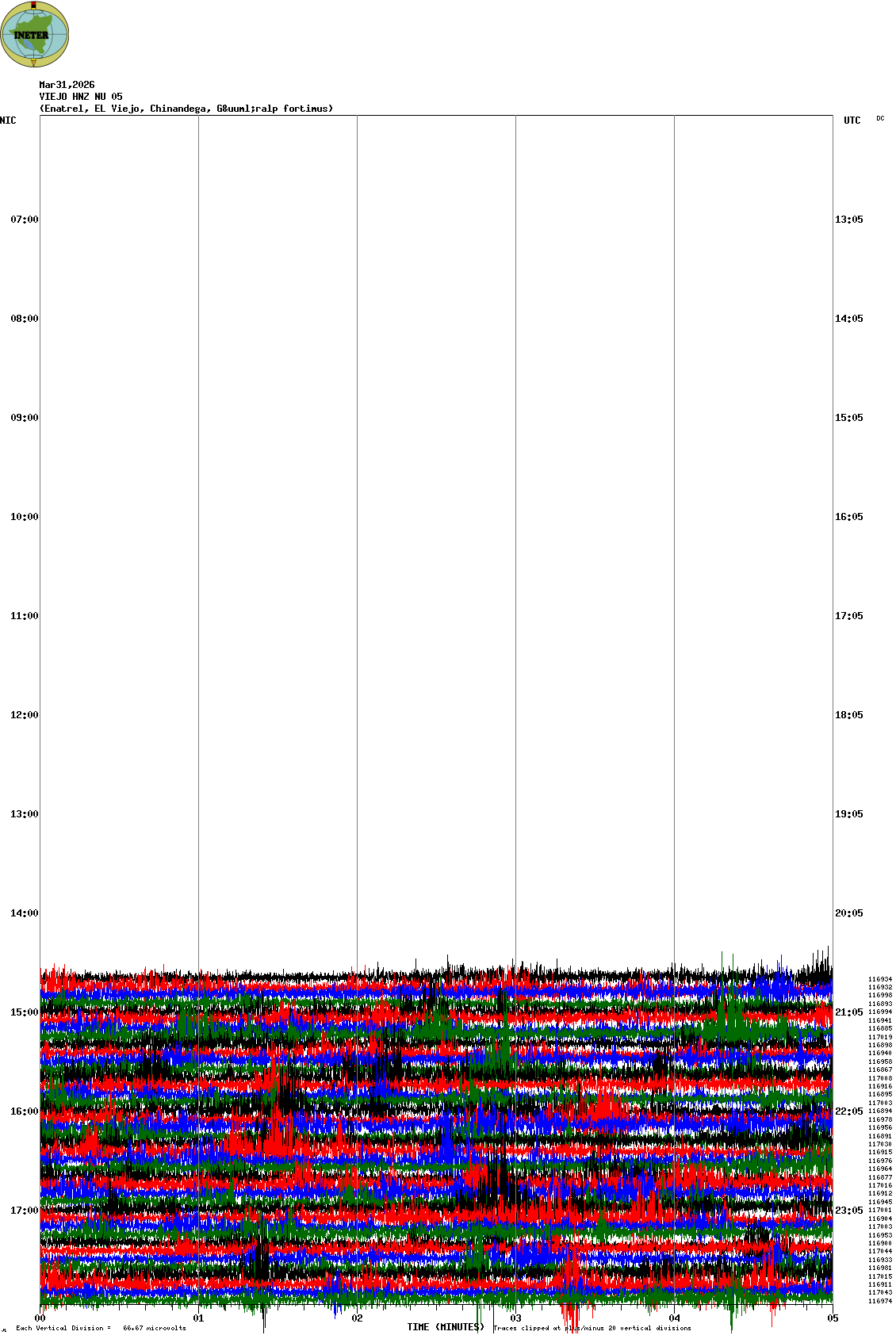The height and width of the screenshot is (1339, 896).
Task: Click the 13:05 UTC time label
Action: [848, 220]
